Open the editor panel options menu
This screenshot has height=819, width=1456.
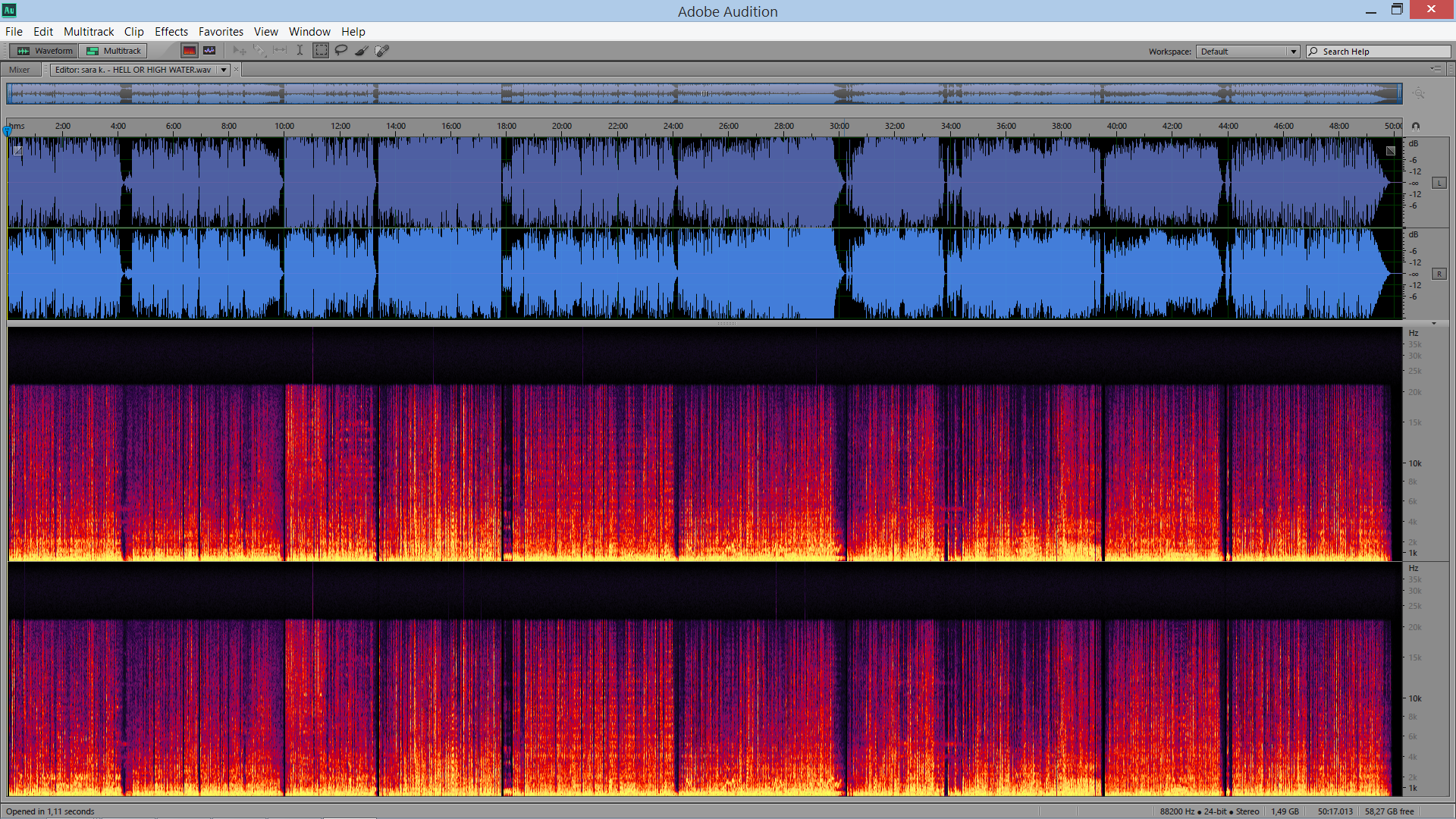pos(1436,69)
